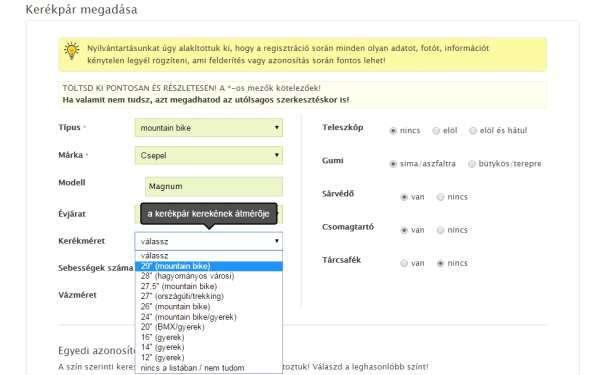Click the 'Vázméret' field label
Image resolution: width=603 pixels, height=375 pixels.
coord(77,295)
